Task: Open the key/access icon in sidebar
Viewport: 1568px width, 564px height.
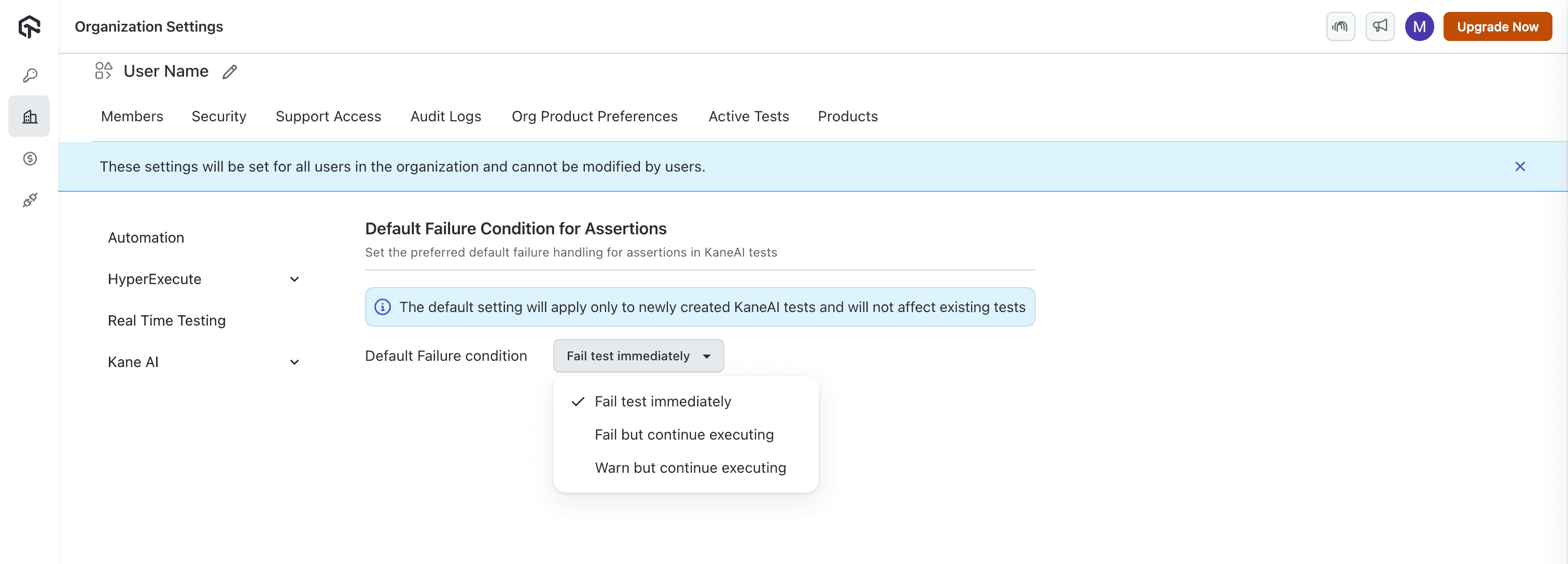Action: coord(30,76)
